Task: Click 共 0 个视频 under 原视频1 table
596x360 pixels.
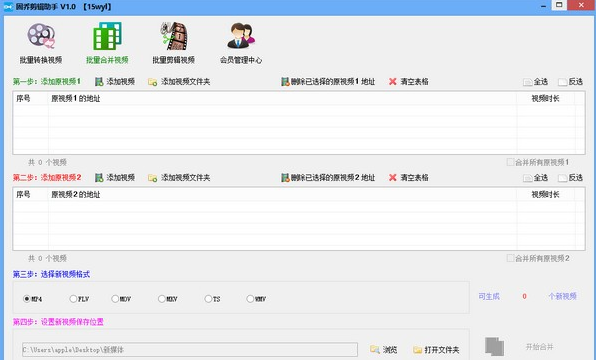Action: tap(48, 162)
